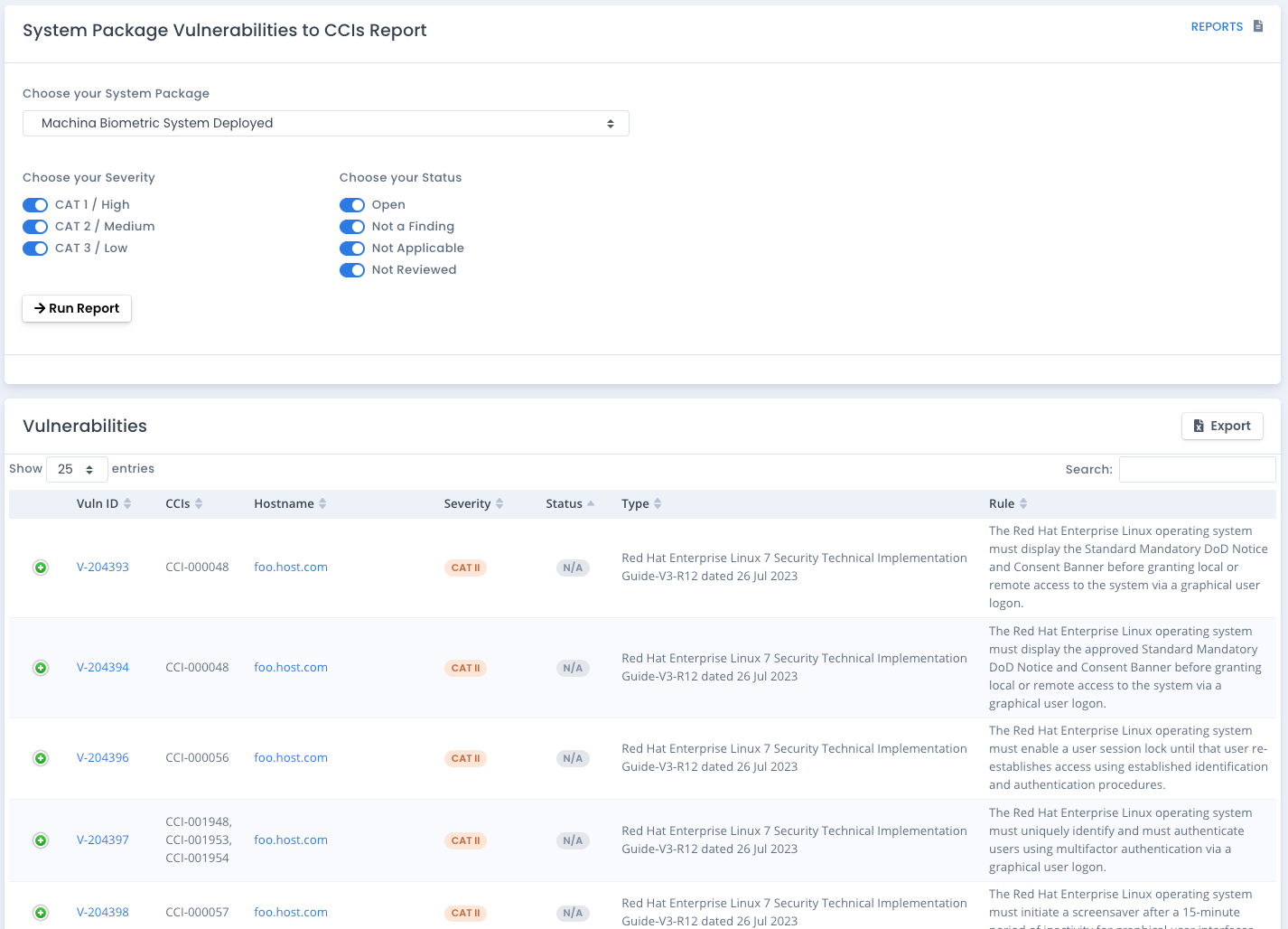Viewport: 1288px width, 929px height.
Task: Open the show entries count dropdown
Action: click(77, 469)
